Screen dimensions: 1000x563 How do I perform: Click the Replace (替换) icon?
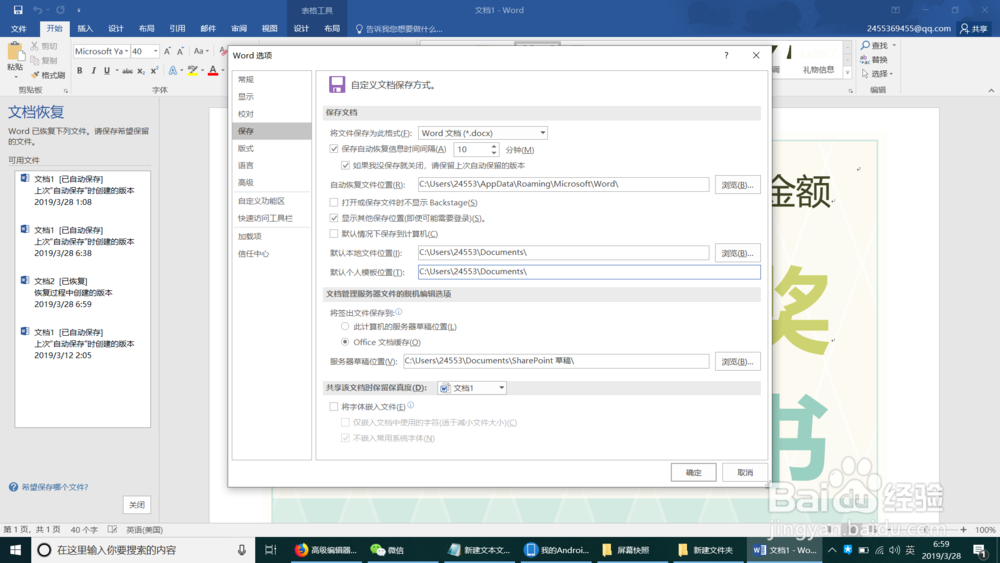(x=865, y=59)
